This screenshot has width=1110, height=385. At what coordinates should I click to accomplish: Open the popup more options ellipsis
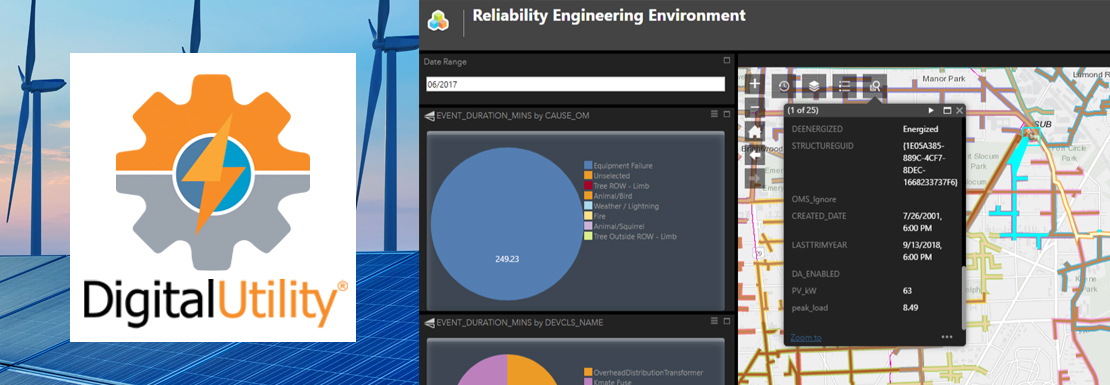(947, 337)
